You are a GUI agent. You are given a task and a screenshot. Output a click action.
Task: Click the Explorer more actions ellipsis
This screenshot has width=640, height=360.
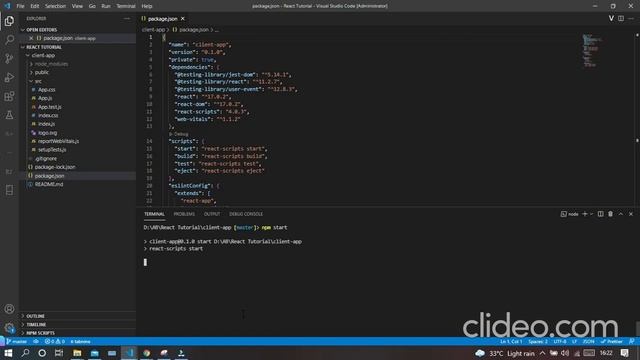127,18
